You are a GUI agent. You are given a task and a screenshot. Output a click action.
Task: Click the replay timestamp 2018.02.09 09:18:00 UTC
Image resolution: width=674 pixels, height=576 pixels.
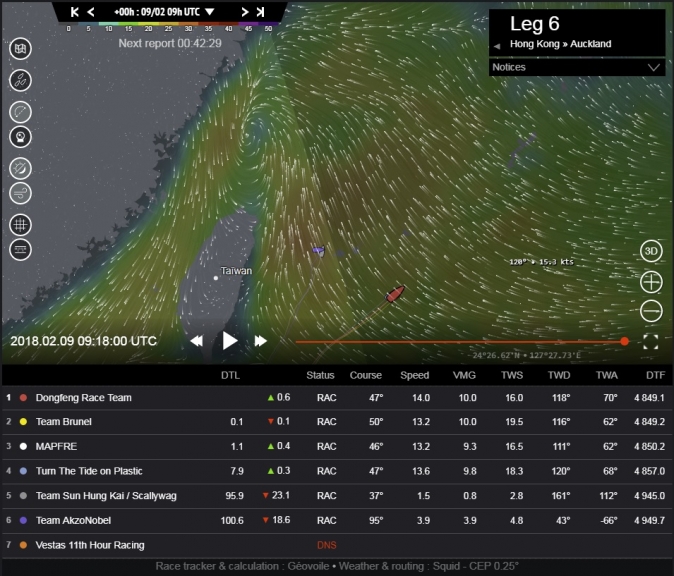(x=83, y=341)
